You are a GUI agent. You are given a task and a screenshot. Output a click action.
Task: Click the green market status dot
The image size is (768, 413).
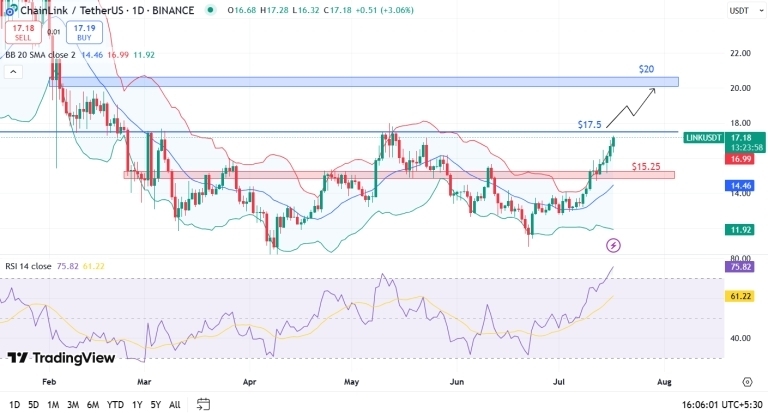click(x=211, y=10)
